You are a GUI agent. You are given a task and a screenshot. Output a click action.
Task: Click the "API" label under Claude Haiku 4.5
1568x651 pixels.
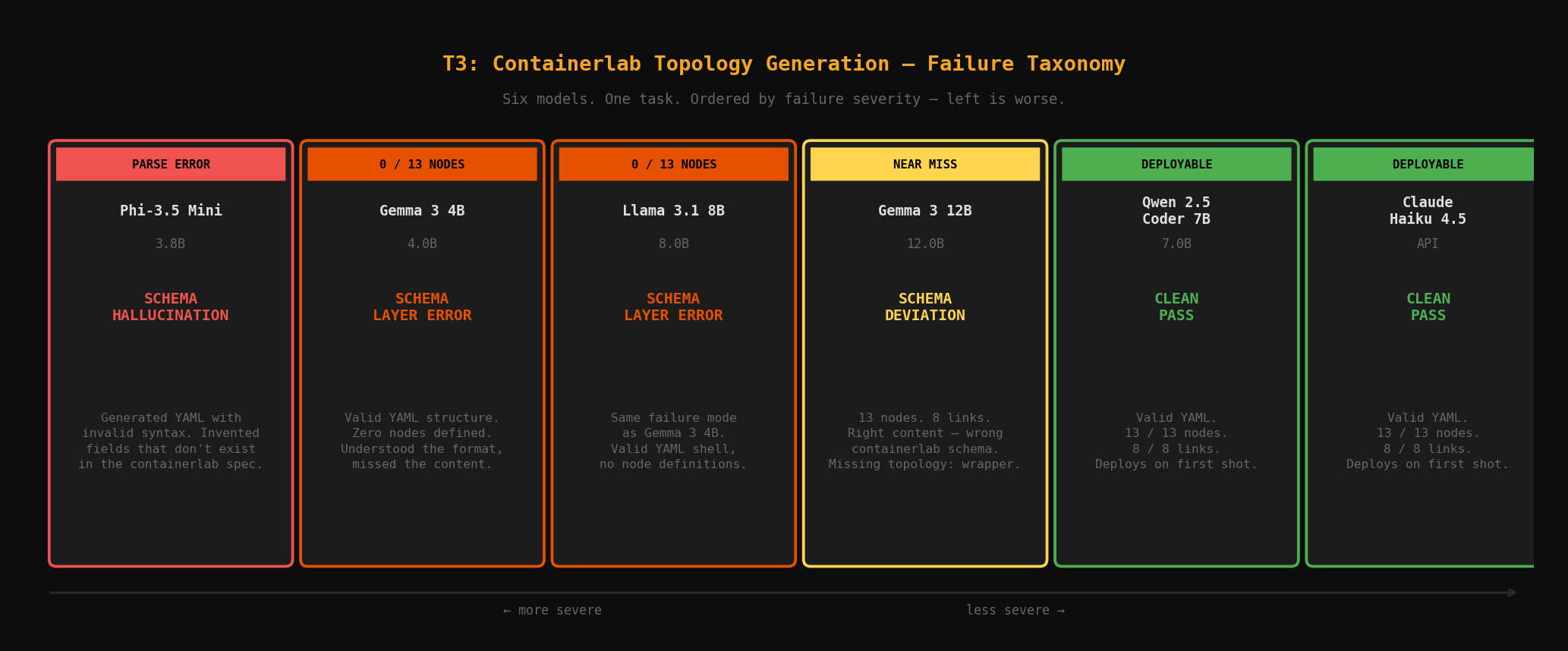pos(1428,244)
